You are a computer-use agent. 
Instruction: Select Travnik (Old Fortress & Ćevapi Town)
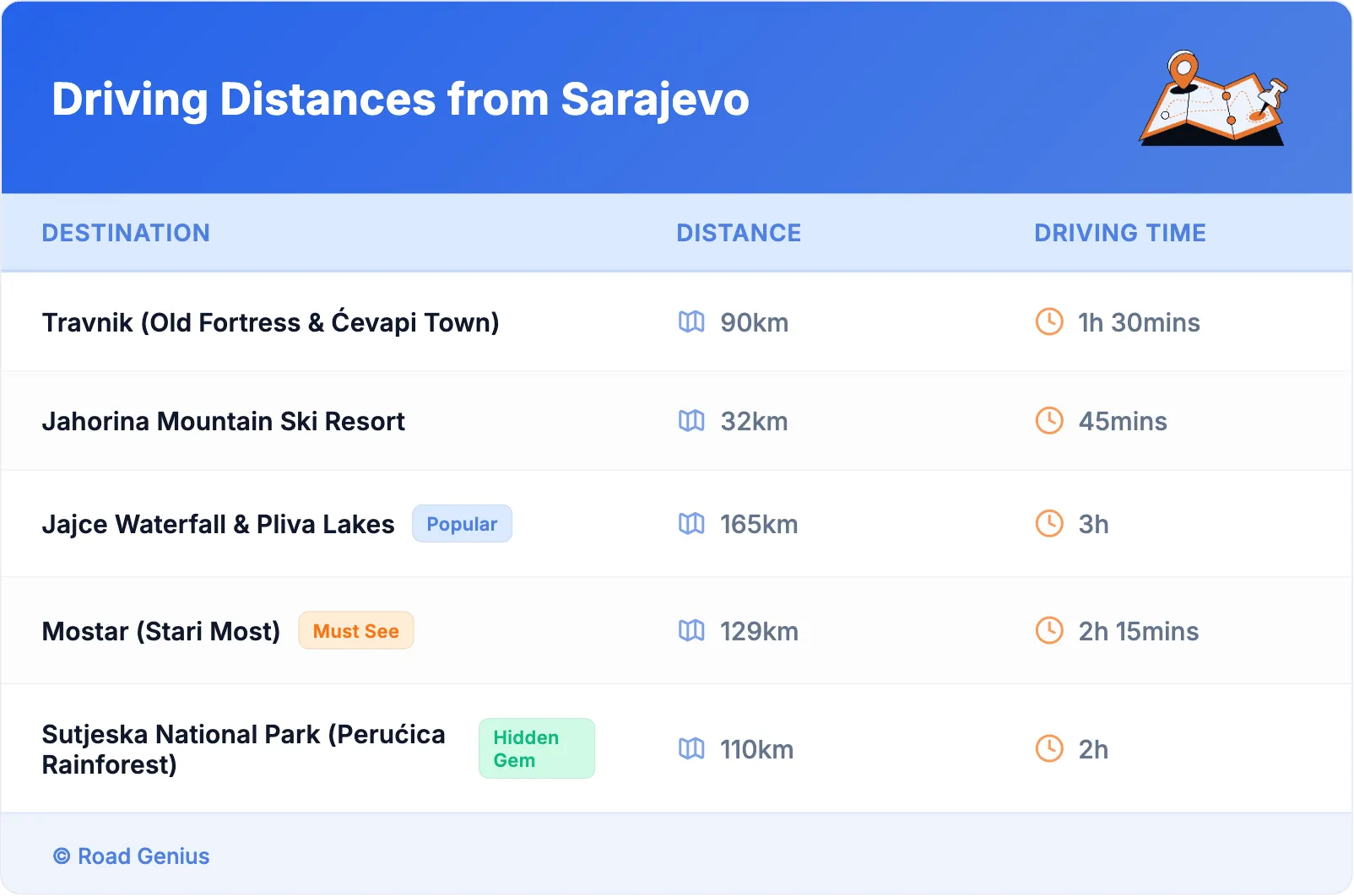coord(270,322)
